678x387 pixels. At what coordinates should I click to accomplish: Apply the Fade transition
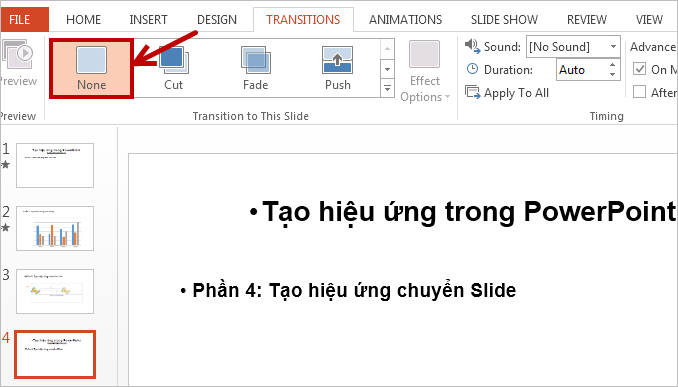click(x=256, y=68)
